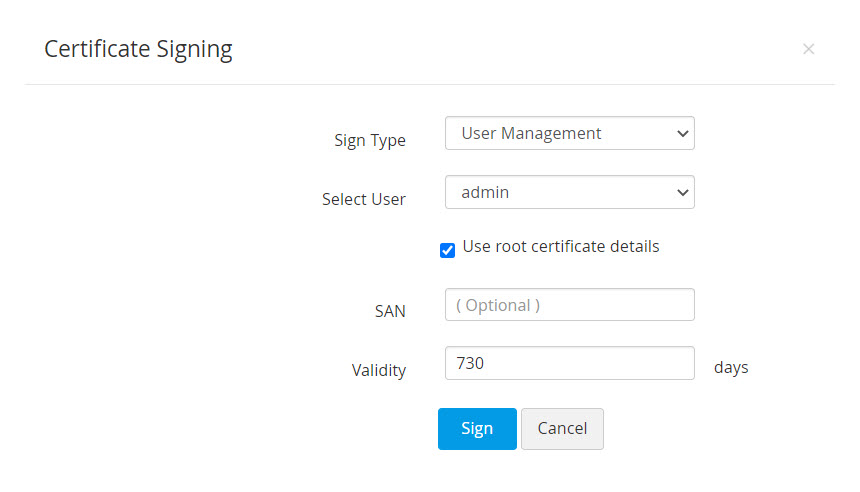Click the 'Select User' field label
Image resolution: width=860 pixels, height=492 pixels.
coord(363,199)
